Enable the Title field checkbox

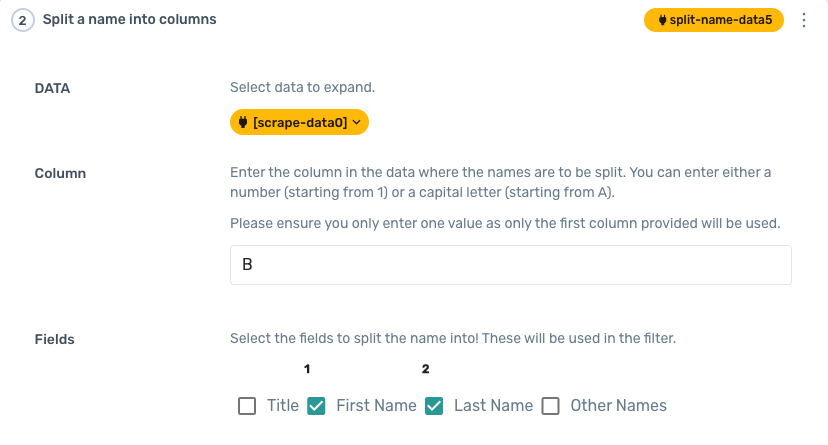[247, 406]
